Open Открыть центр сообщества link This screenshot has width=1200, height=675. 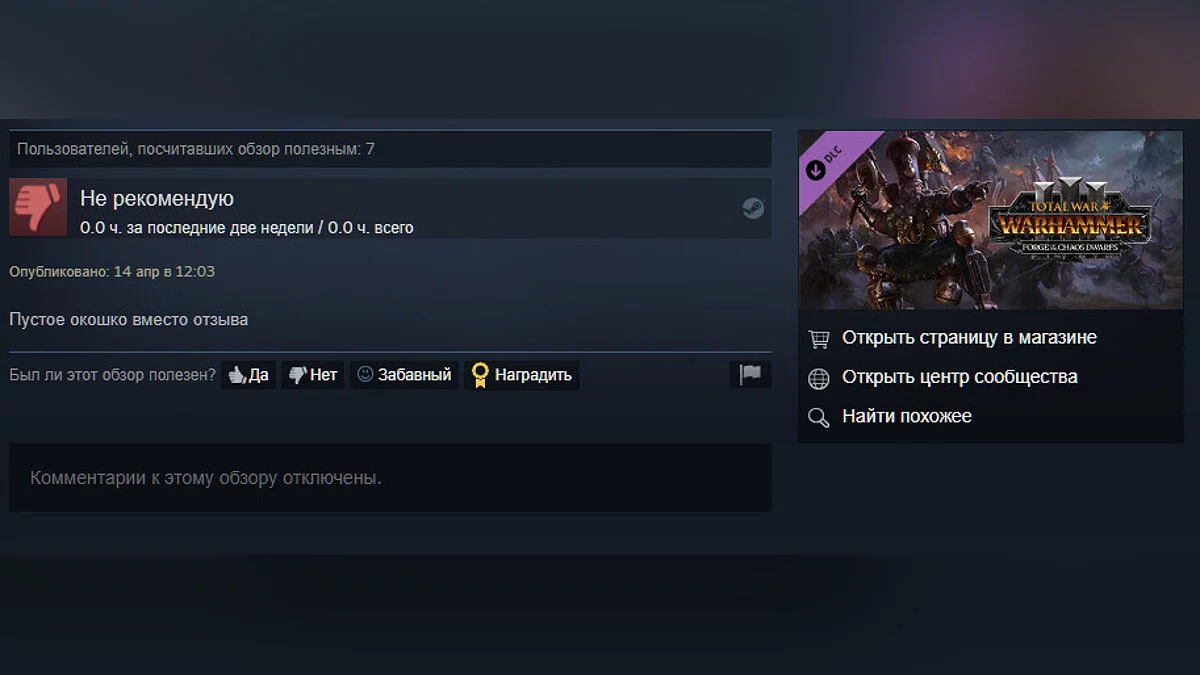(960, 377)
